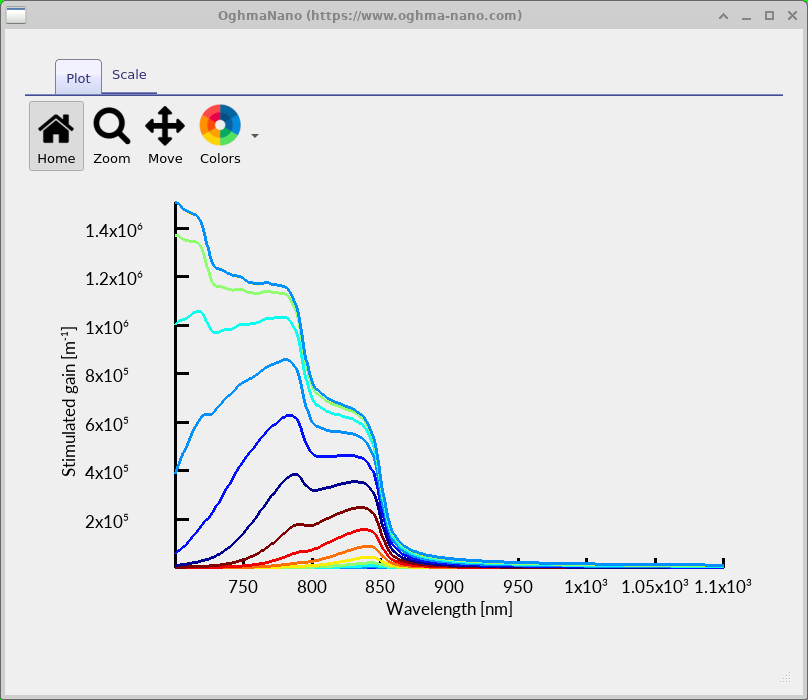Switch to the Scale tab

click(129, 75)
